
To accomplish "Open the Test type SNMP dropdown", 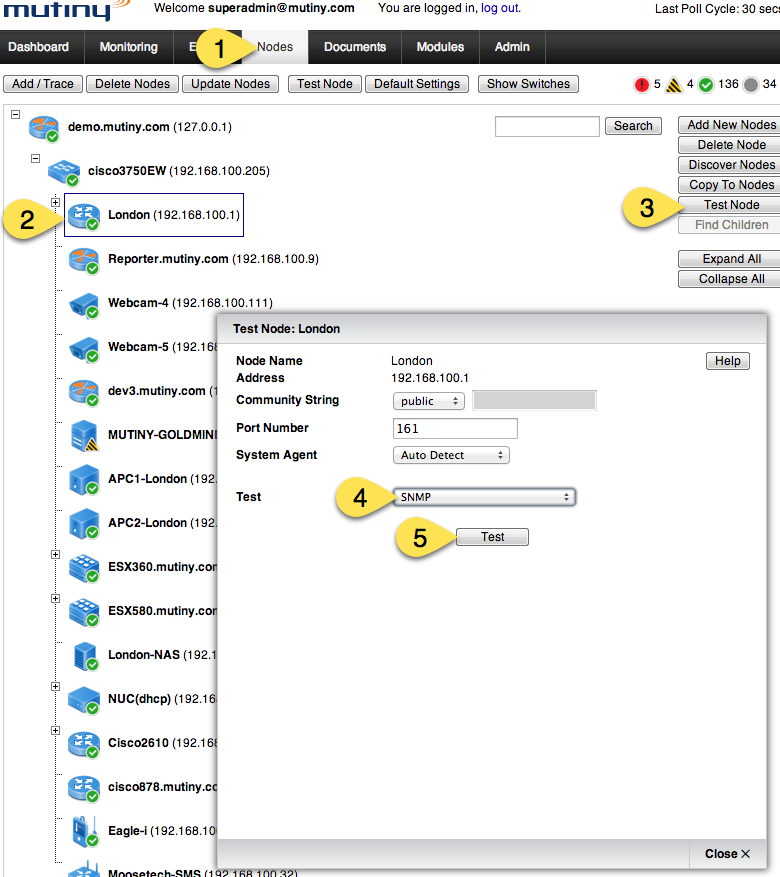I will [485, 497].
